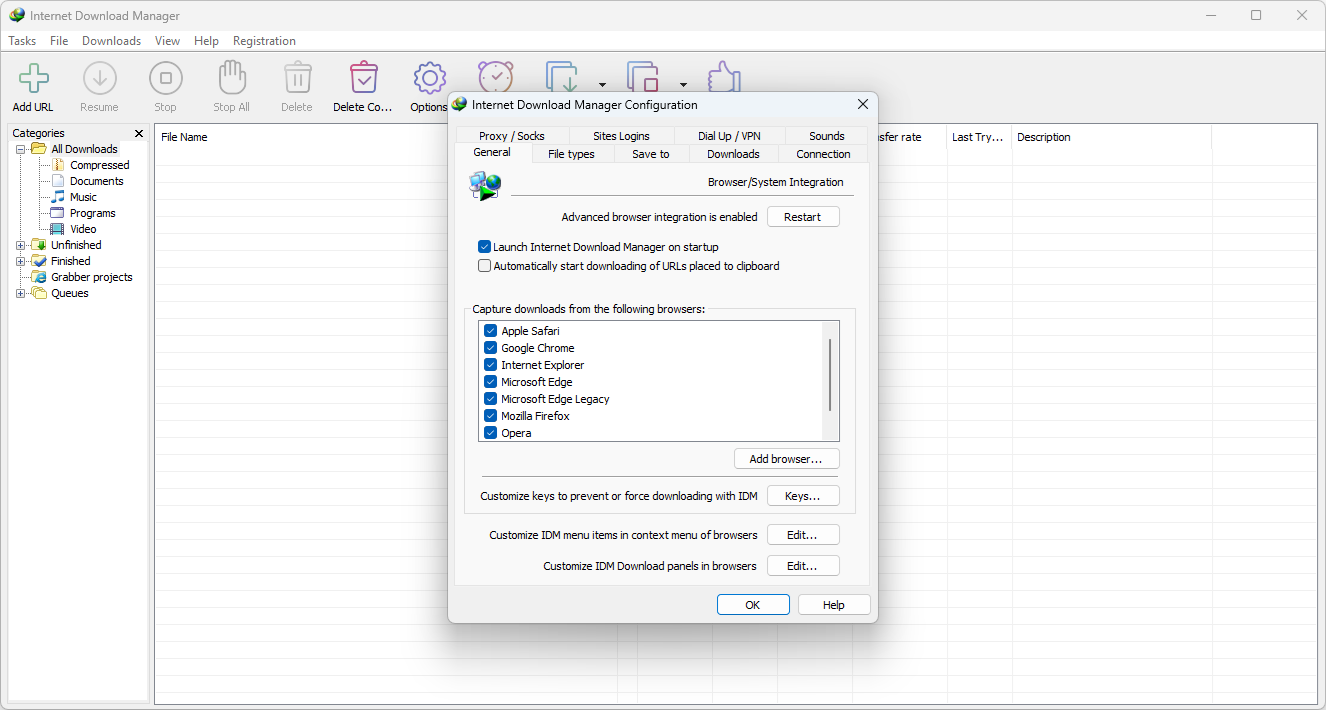Uncheck Mozilla Firefox browser
Image resolution: width=1326 pixels, height=710 pixels.
491,416
